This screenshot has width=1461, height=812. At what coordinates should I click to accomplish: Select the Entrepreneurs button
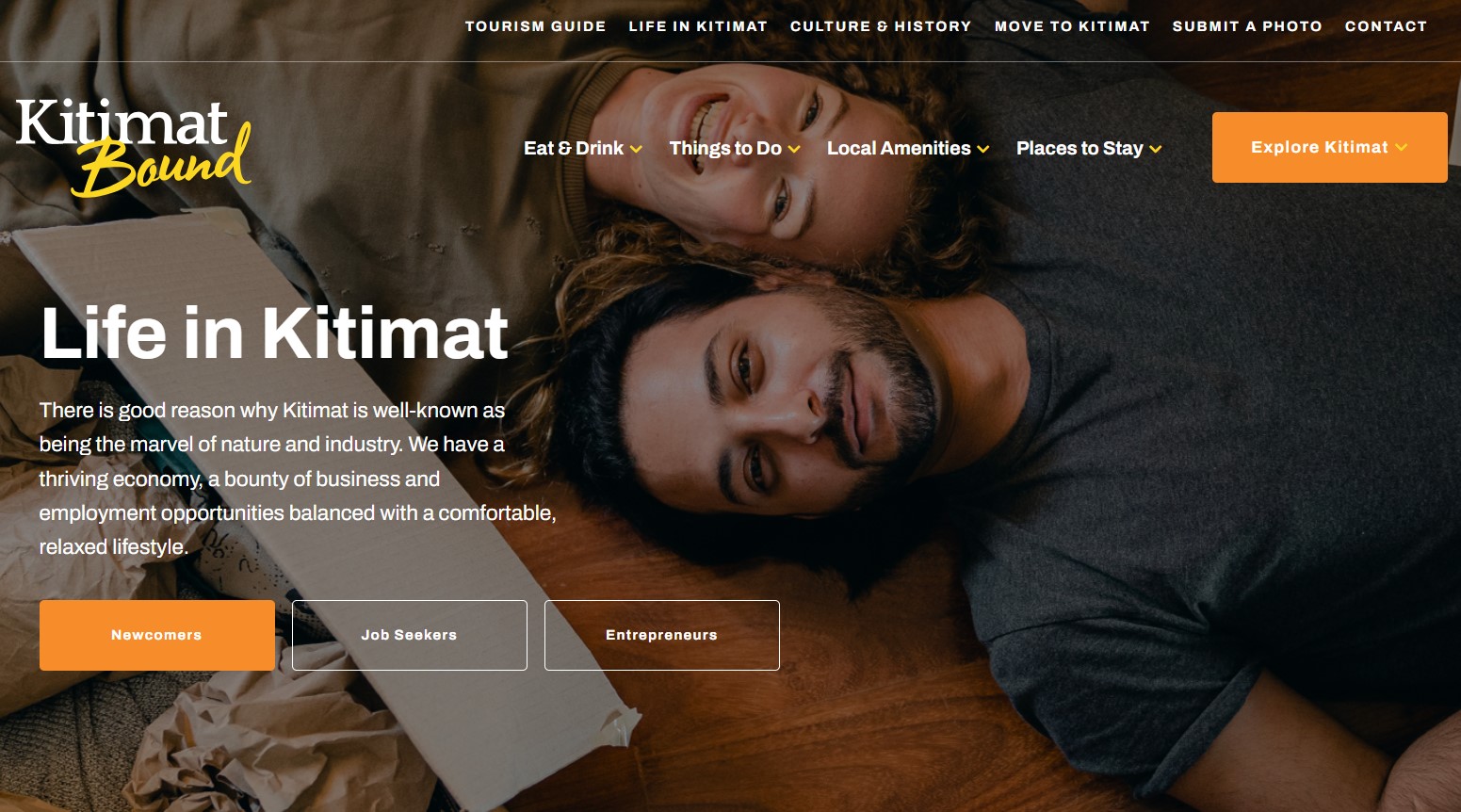pos(662,635)
